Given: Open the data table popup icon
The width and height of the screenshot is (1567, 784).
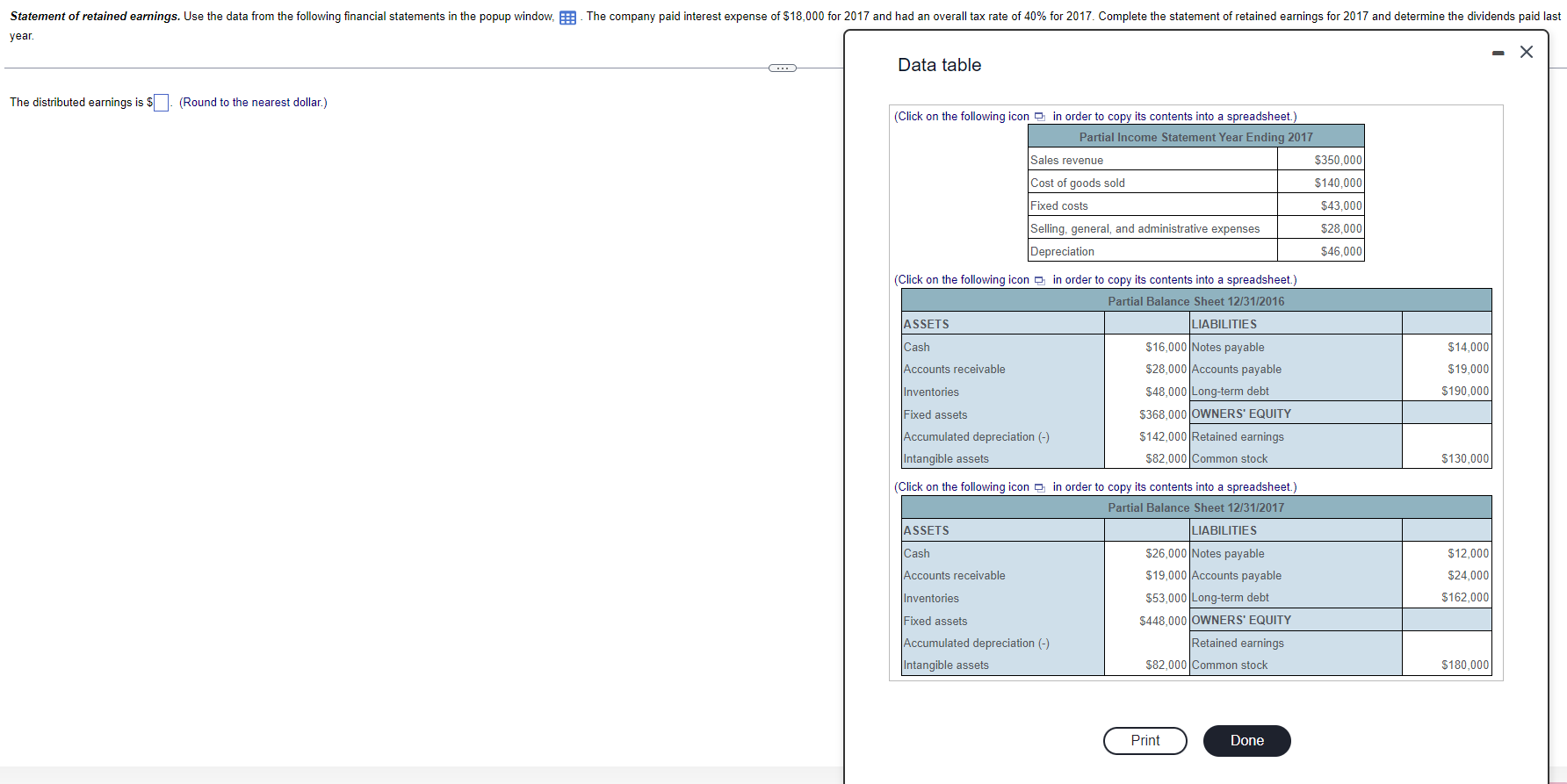Looking at the screenshot, I should point(567,18).
